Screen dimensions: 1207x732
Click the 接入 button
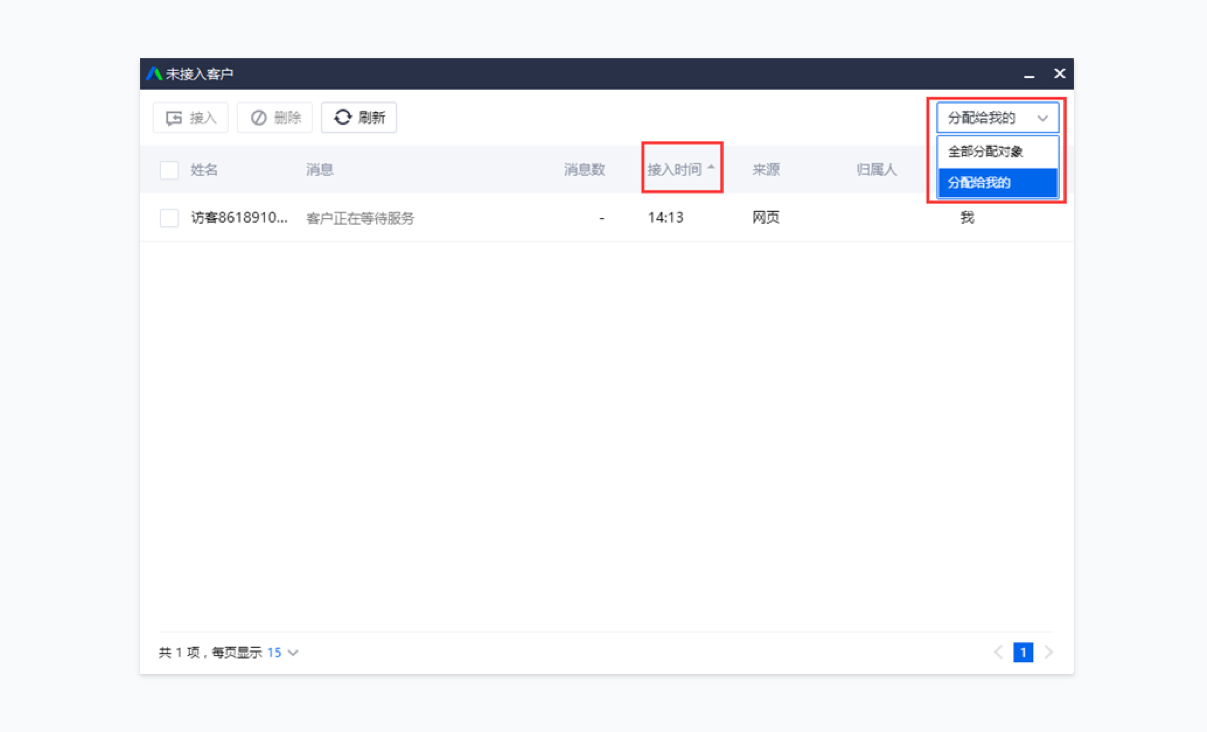click(191, 118)
